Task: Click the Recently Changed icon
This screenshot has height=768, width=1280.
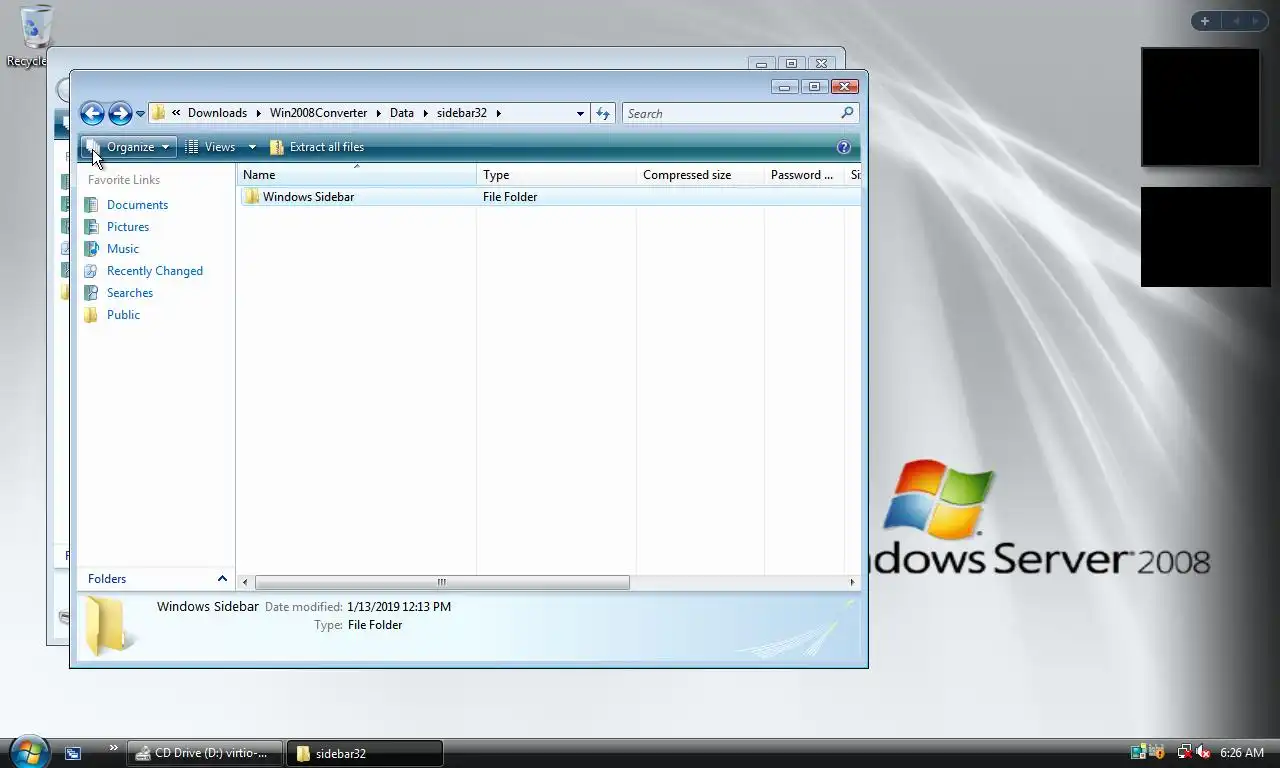Action: point(91,271)
